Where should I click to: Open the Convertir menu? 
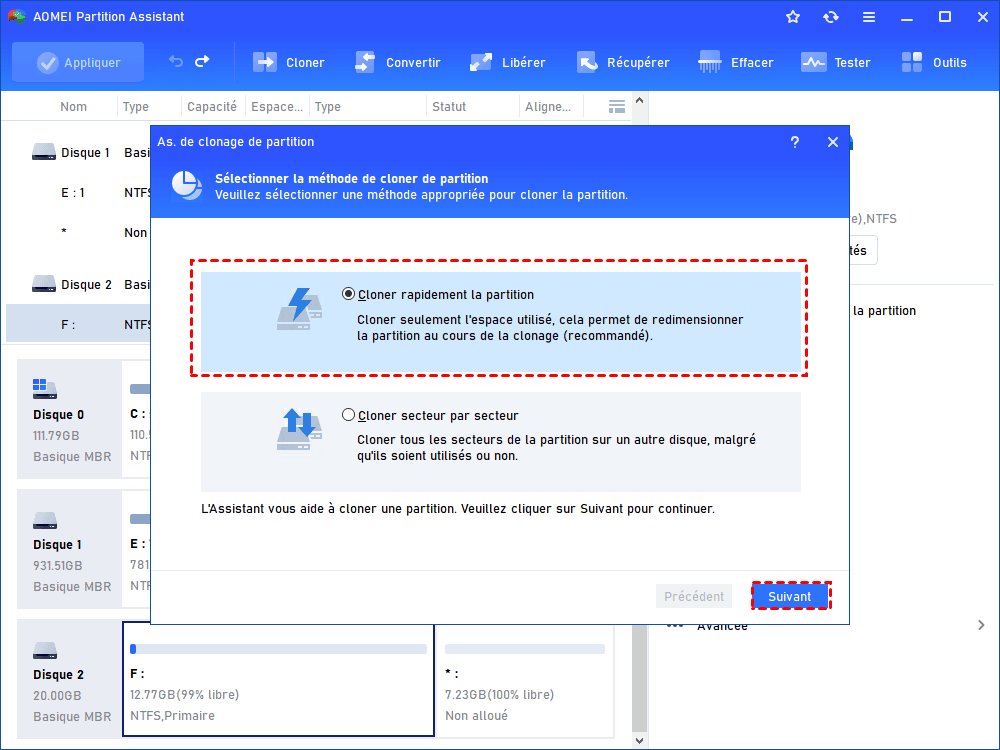397,62
